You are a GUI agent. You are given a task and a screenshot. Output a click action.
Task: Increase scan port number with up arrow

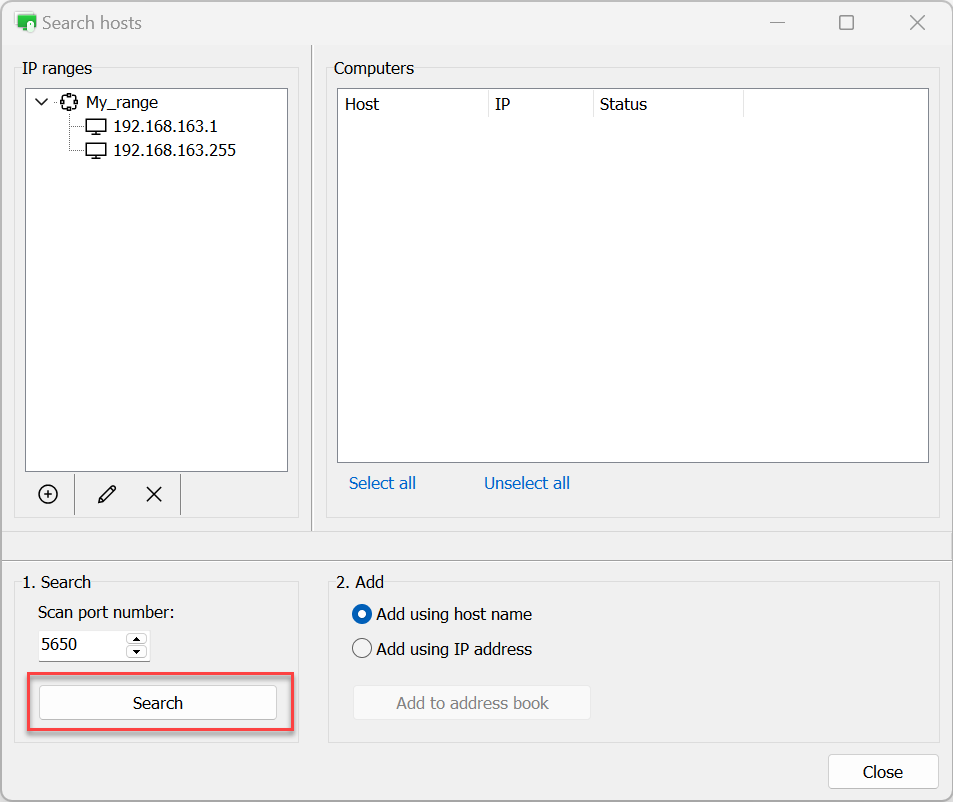[137, 639]
